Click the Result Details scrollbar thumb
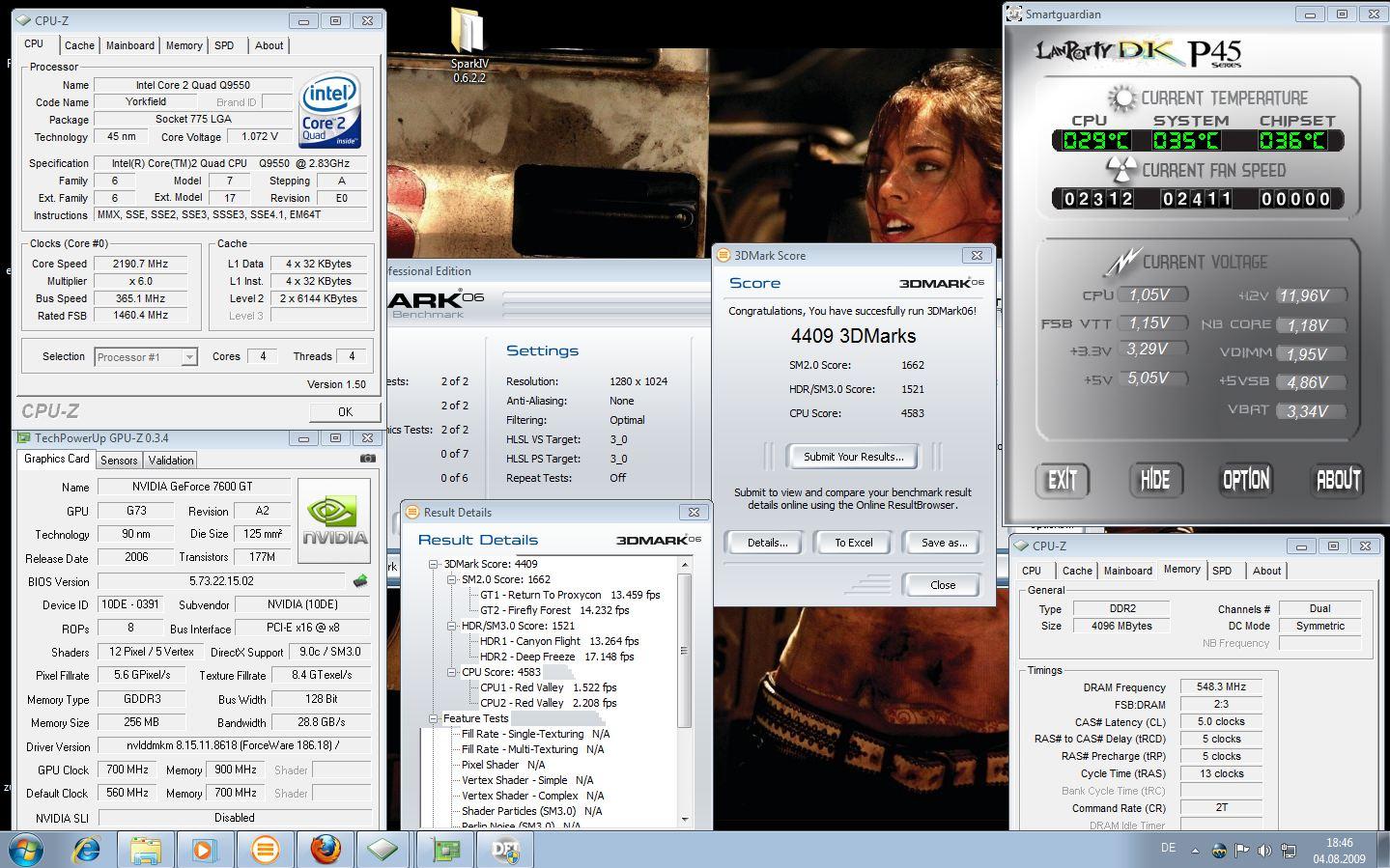The image size is (1390, 868). click(x=685, y=651)
